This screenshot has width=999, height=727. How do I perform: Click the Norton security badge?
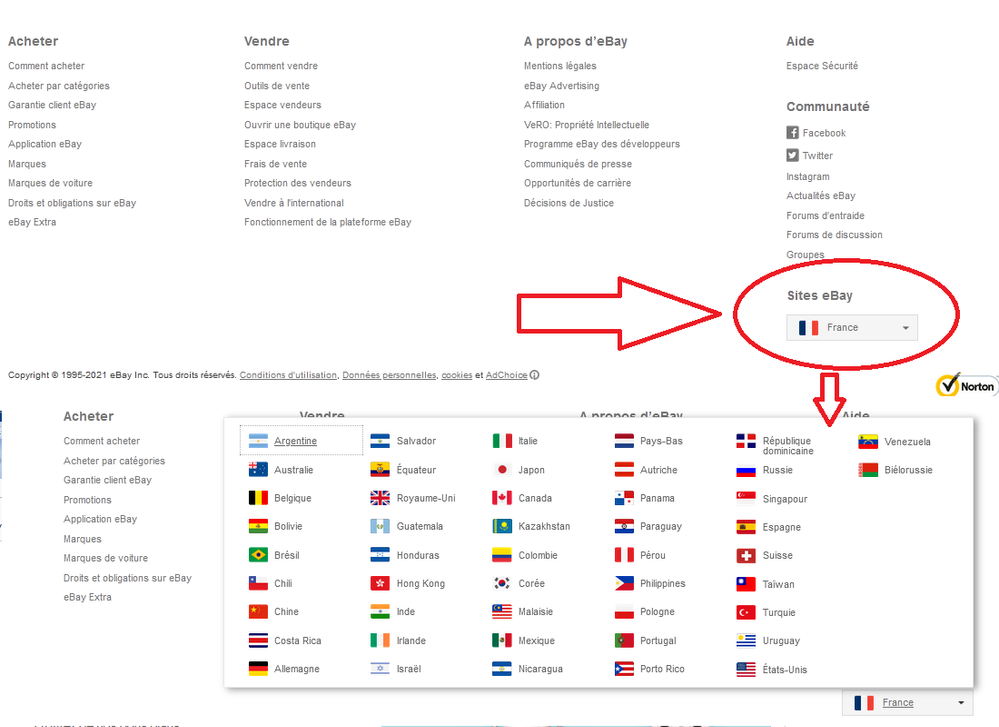tap(966, 385)
